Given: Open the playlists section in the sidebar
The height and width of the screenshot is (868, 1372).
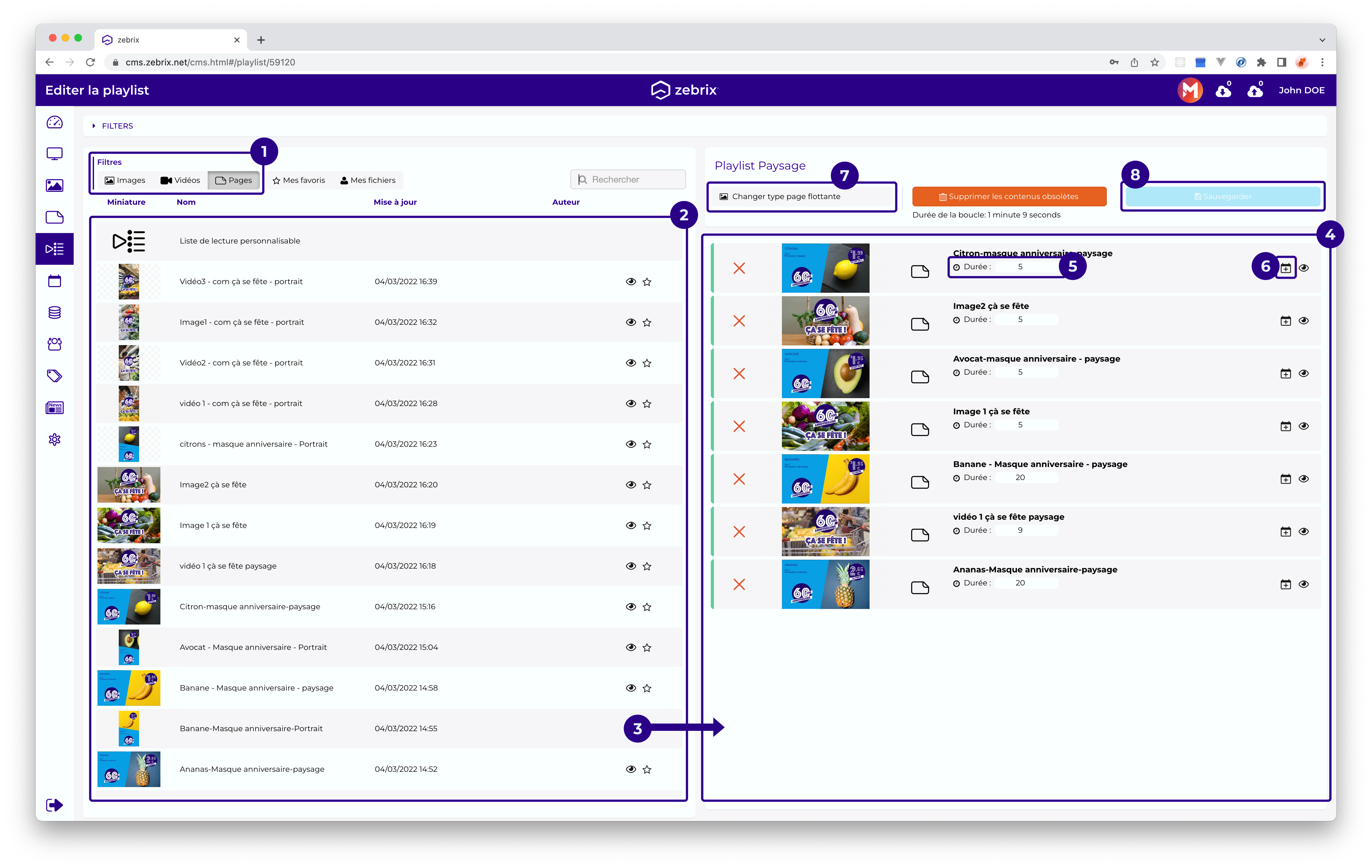Looking at the screenshot, I should point(55,249).
